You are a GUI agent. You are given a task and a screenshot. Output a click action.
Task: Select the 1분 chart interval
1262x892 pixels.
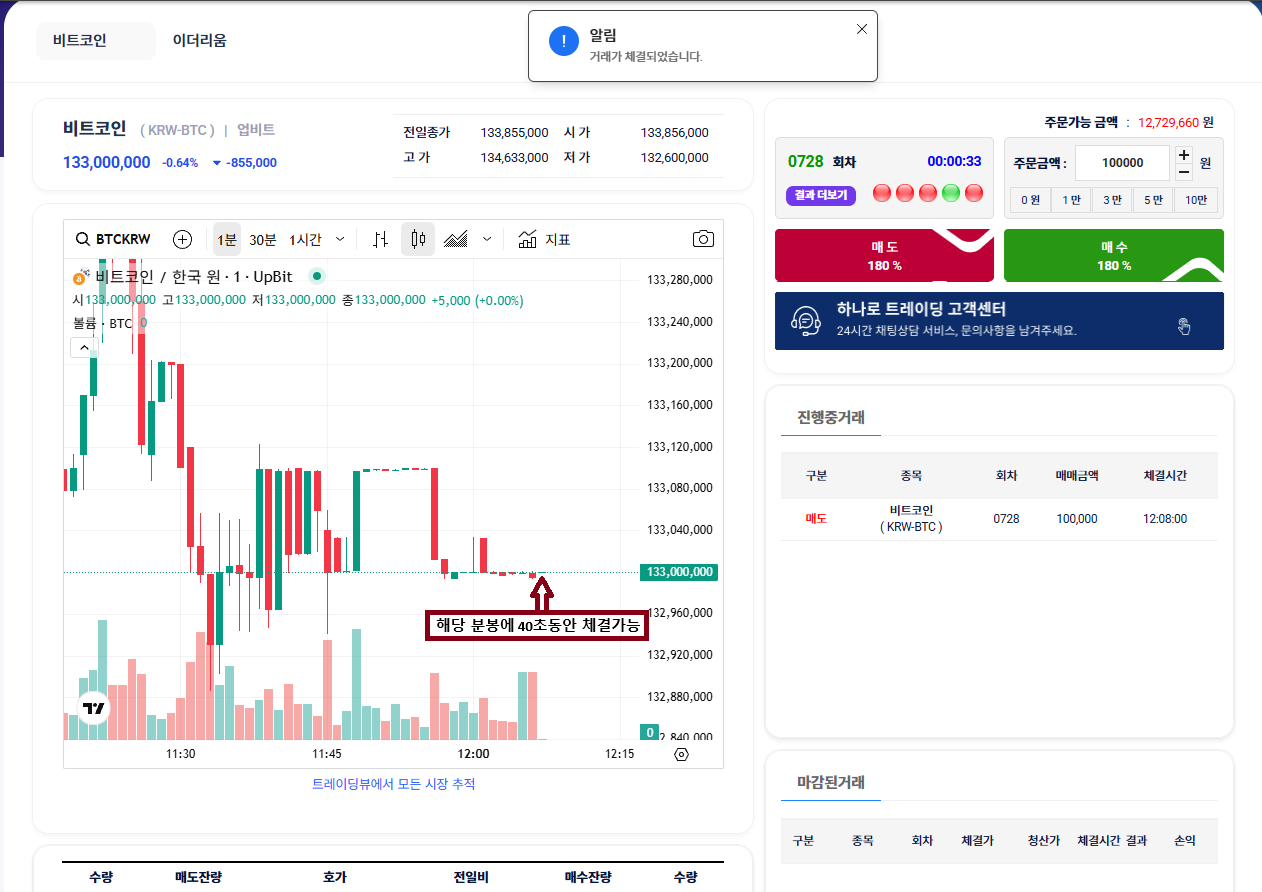tap(227, 239)
